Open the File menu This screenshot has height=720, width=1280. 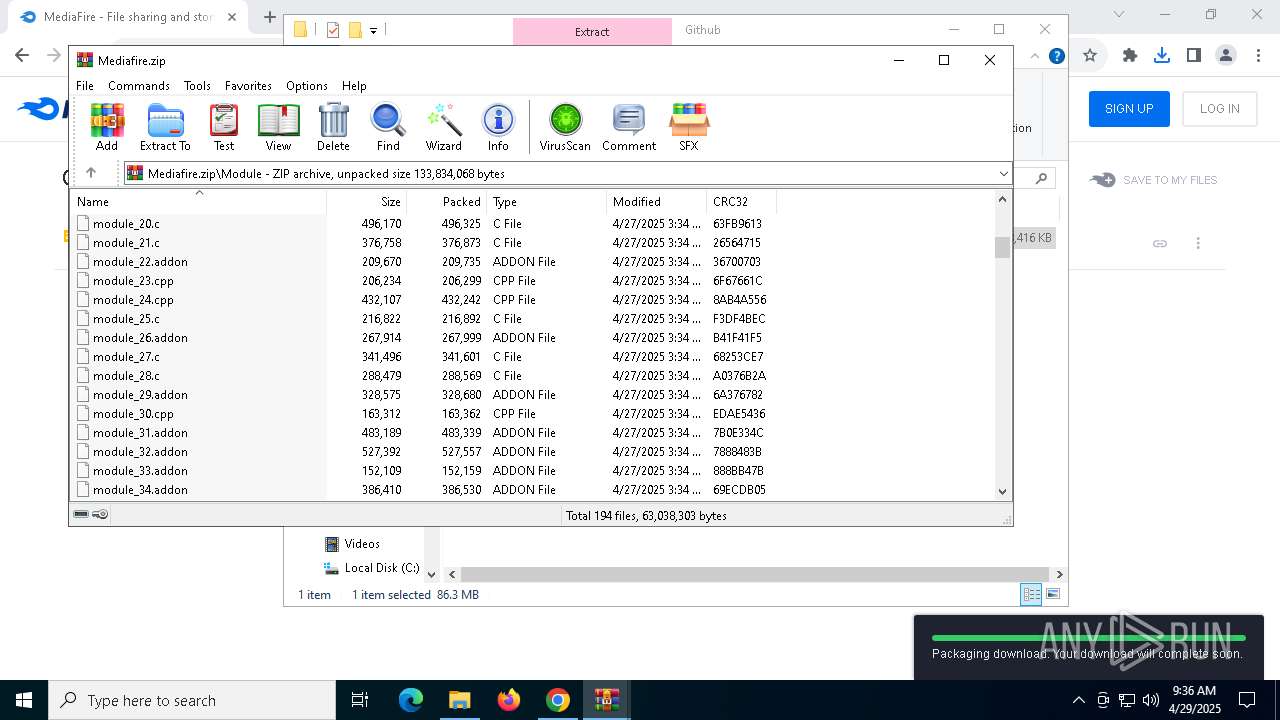pyautogui.click(x=85, y=86)
